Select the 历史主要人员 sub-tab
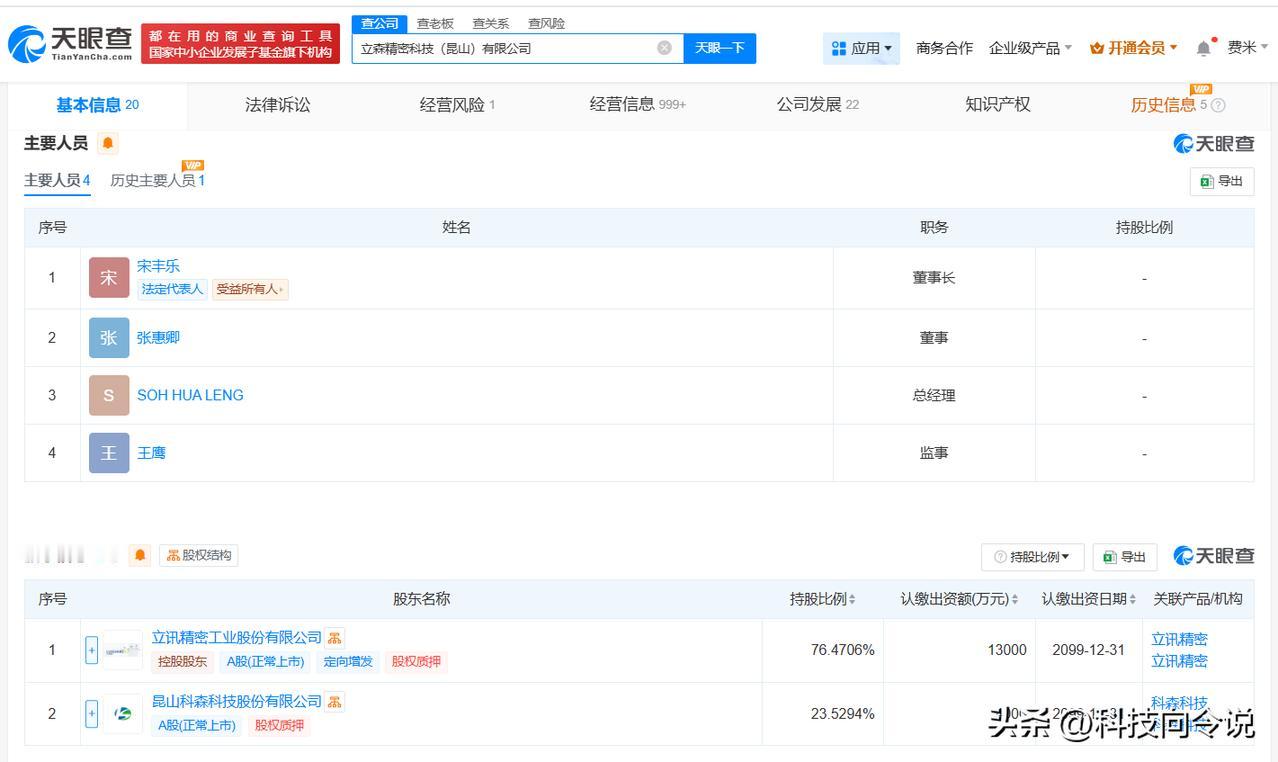 [157, 180]
